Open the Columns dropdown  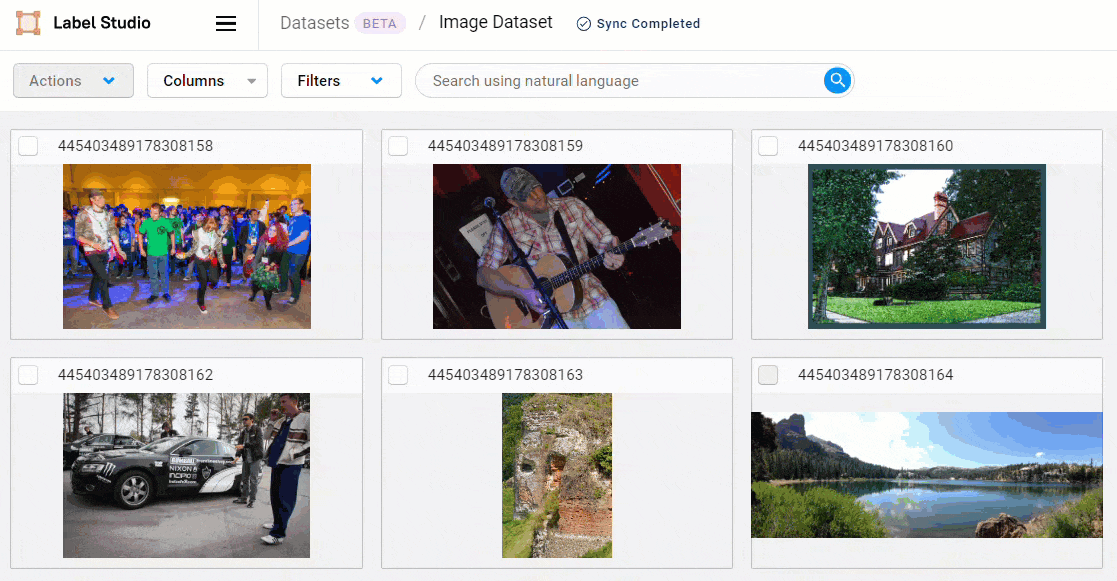[207, 80]
